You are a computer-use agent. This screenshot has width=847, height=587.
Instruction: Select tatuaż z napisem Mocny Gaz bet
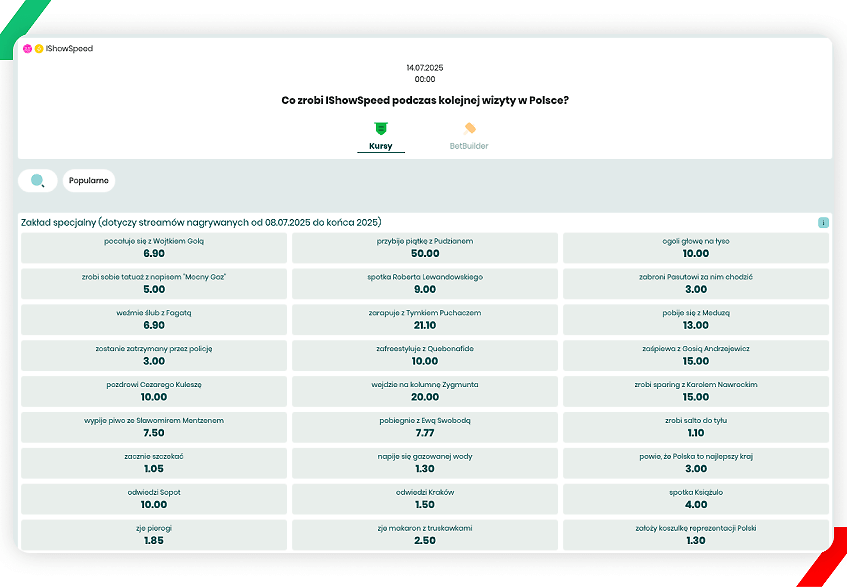pyautogui.click(x=154, y=284)
